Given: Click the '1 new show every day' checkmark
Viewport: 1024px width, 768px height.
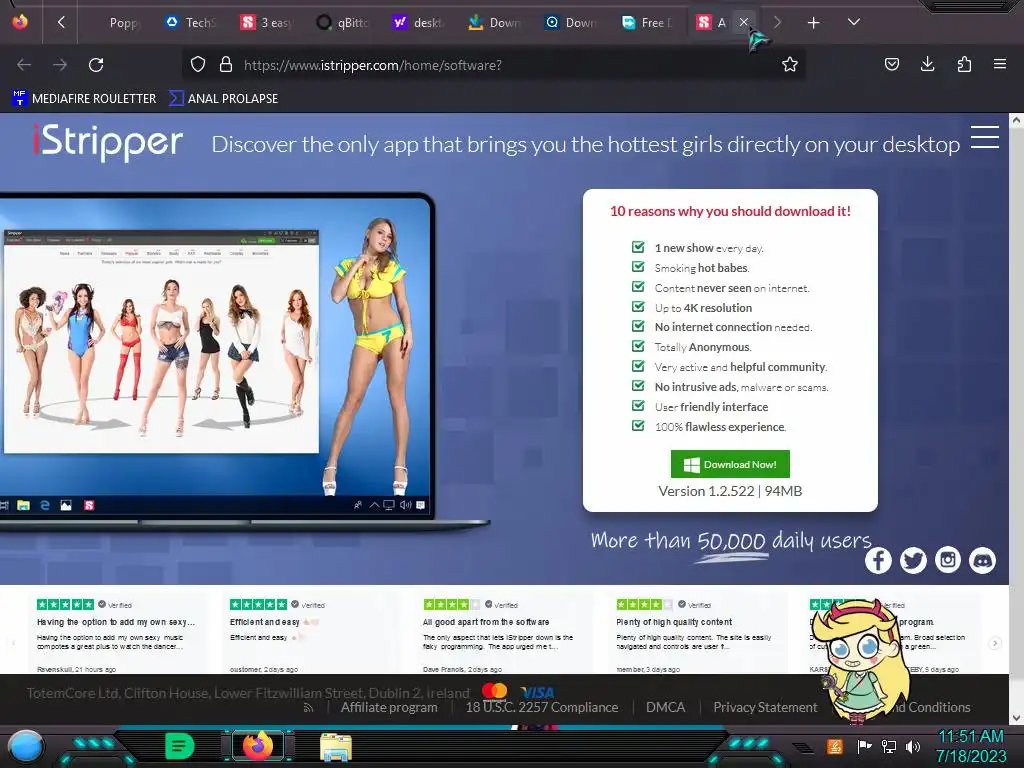Looking at the screenshot, I should [638, 247].
